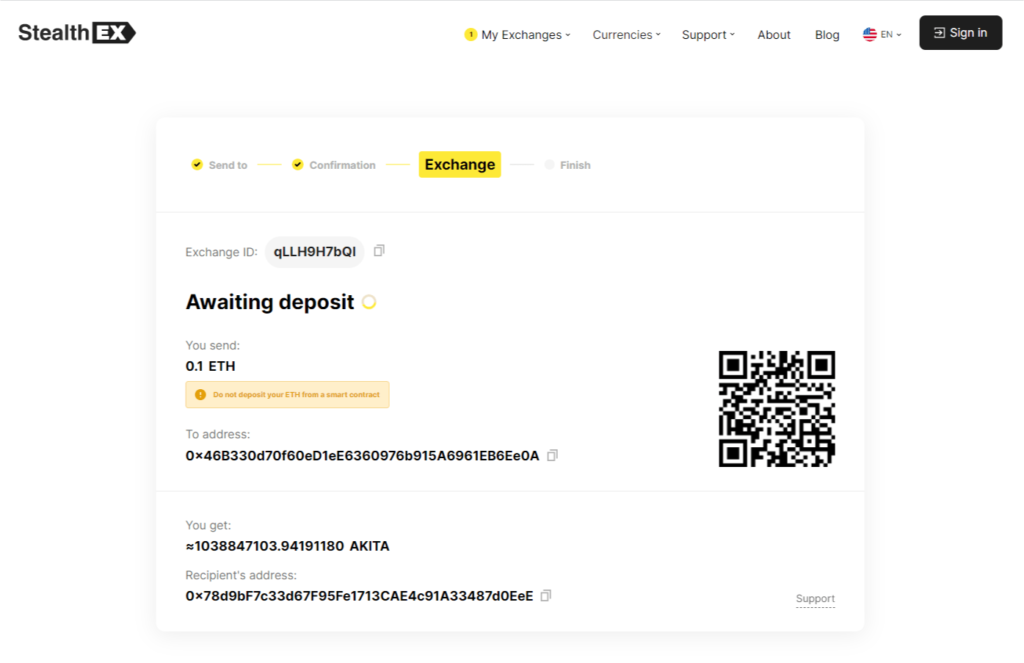Click the Awaiting deposit loading spinner
This screenshot has height=663, width=1024.
tap(369, 302)
